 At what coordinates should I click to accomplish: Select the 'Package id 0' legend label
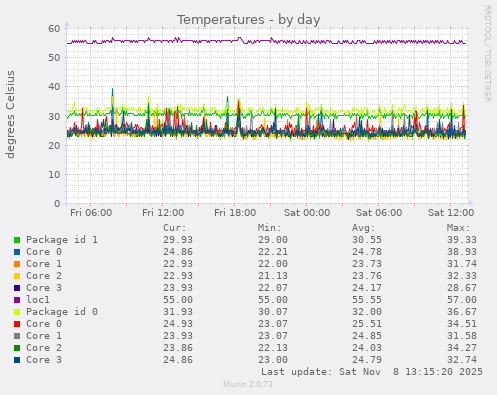(x=62, y=312)
